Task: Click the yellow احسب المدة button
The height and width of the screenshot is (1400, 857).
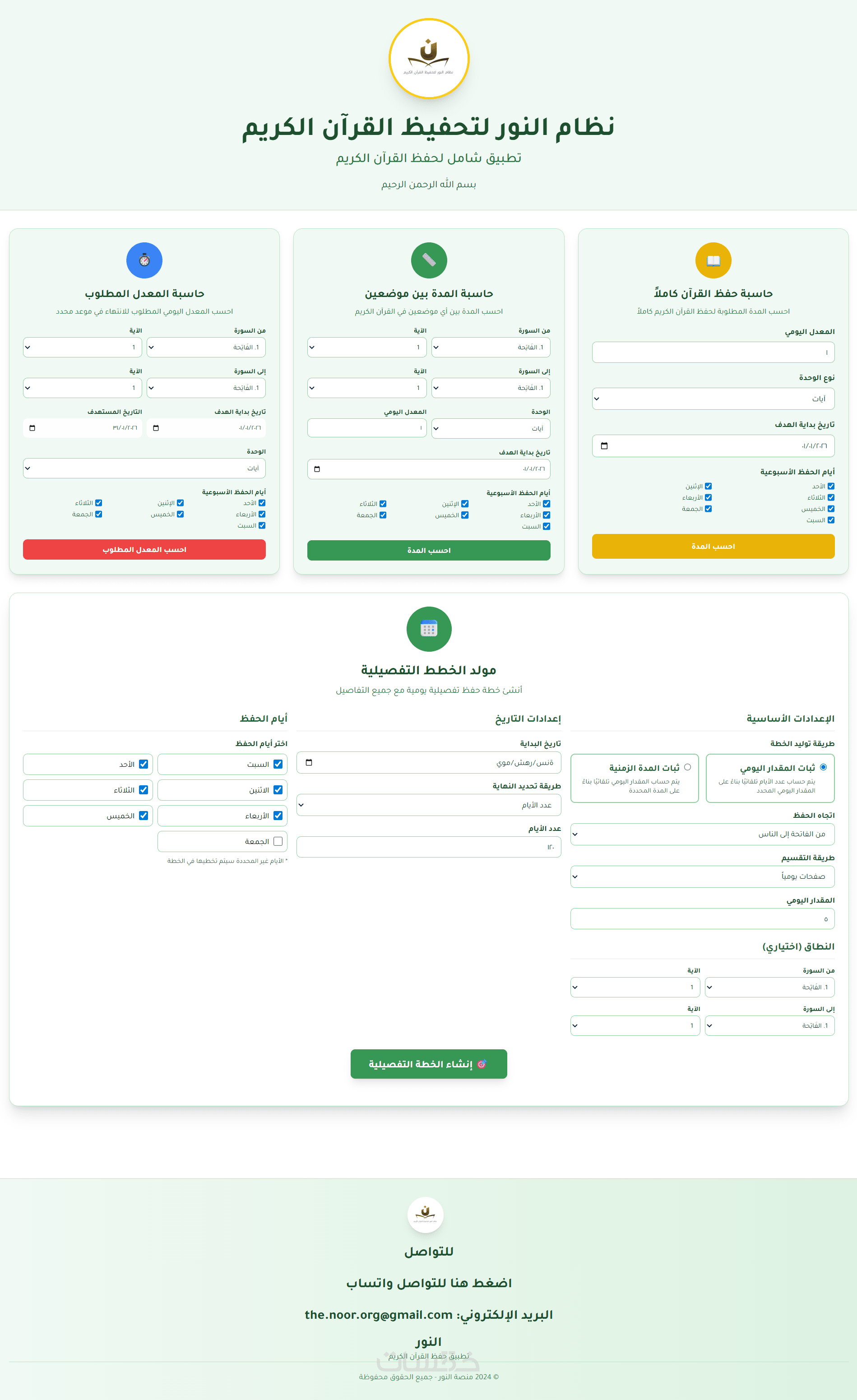Action: pyautogui.click(x=713, y=546)
